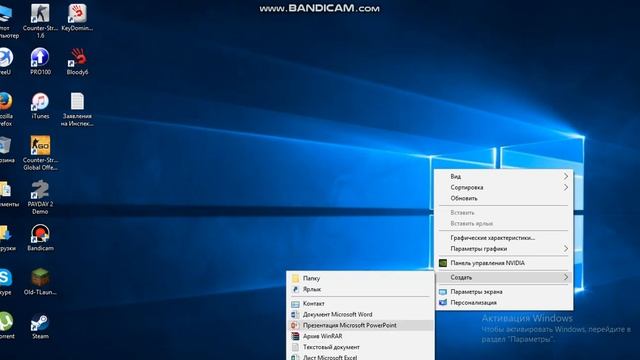640x360 pixels.
Task: Open Панель управления NVIDIA entry
Action: point(504,263)
